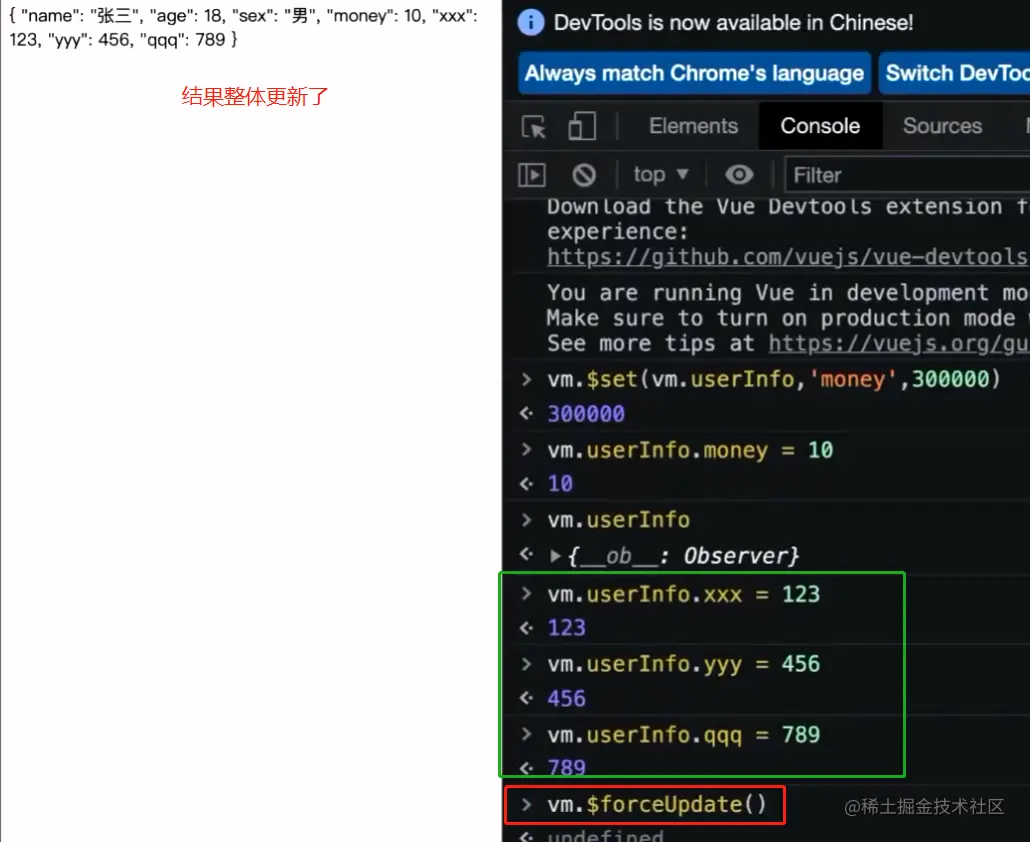Open the vuejs.org tips link
The width and height of the screenshot is (1030, 842).
coord(899,343)
